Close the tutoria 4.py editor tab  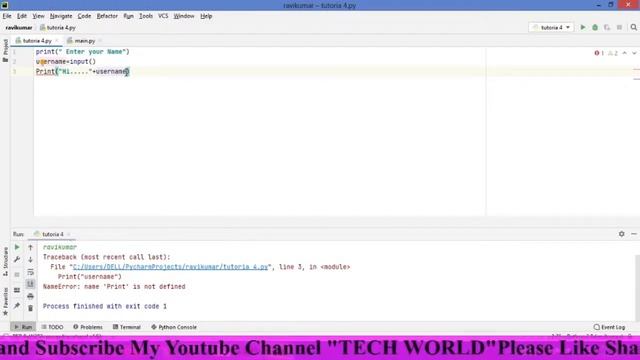(57, 41)
